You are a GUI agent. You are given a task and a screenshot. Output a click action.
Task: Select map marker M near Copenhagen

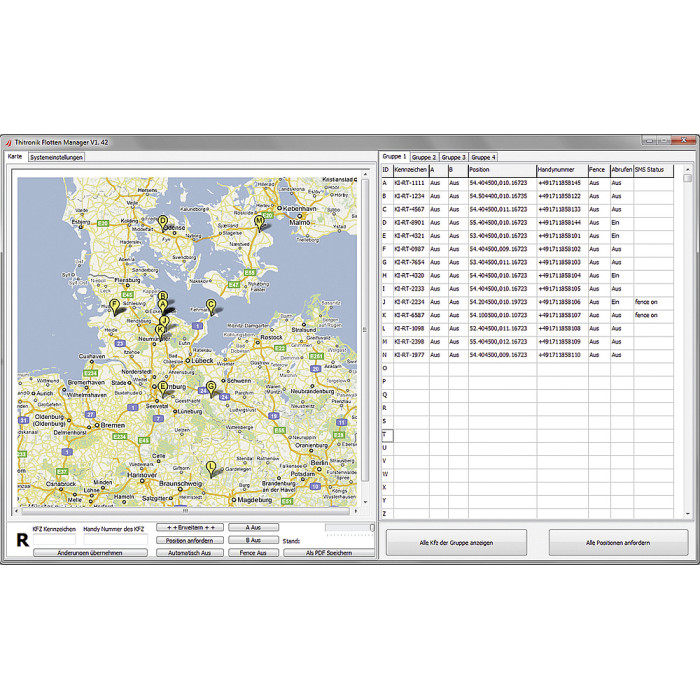[x=259, y=221]
